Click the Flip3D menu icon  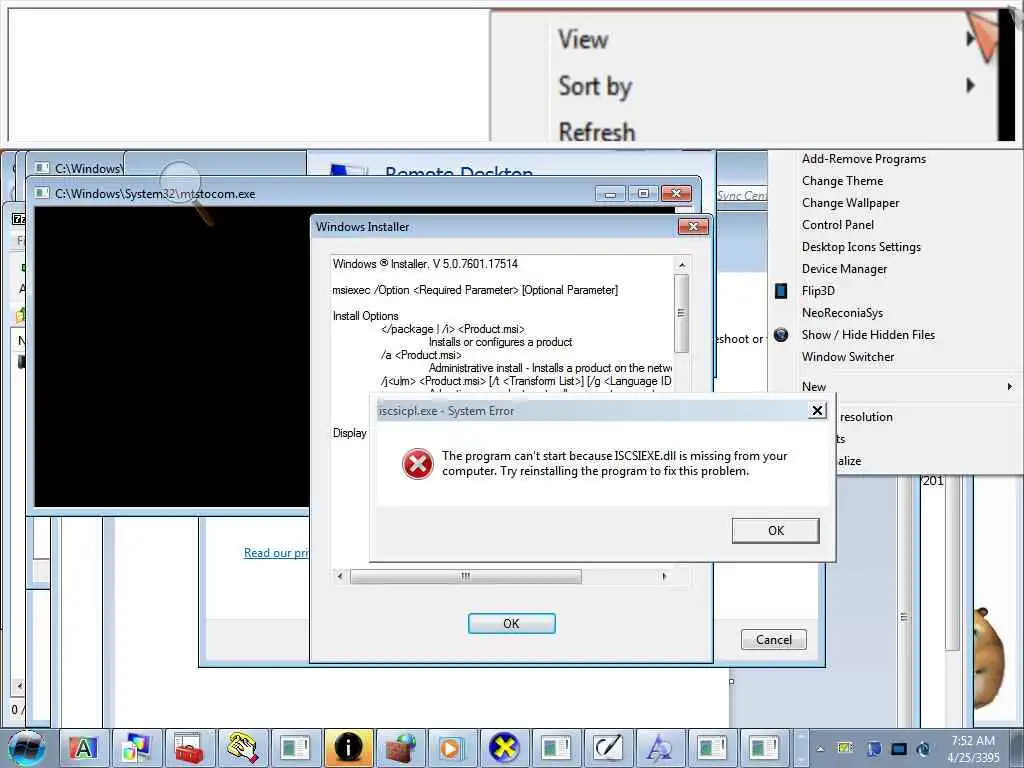[780, 291]
